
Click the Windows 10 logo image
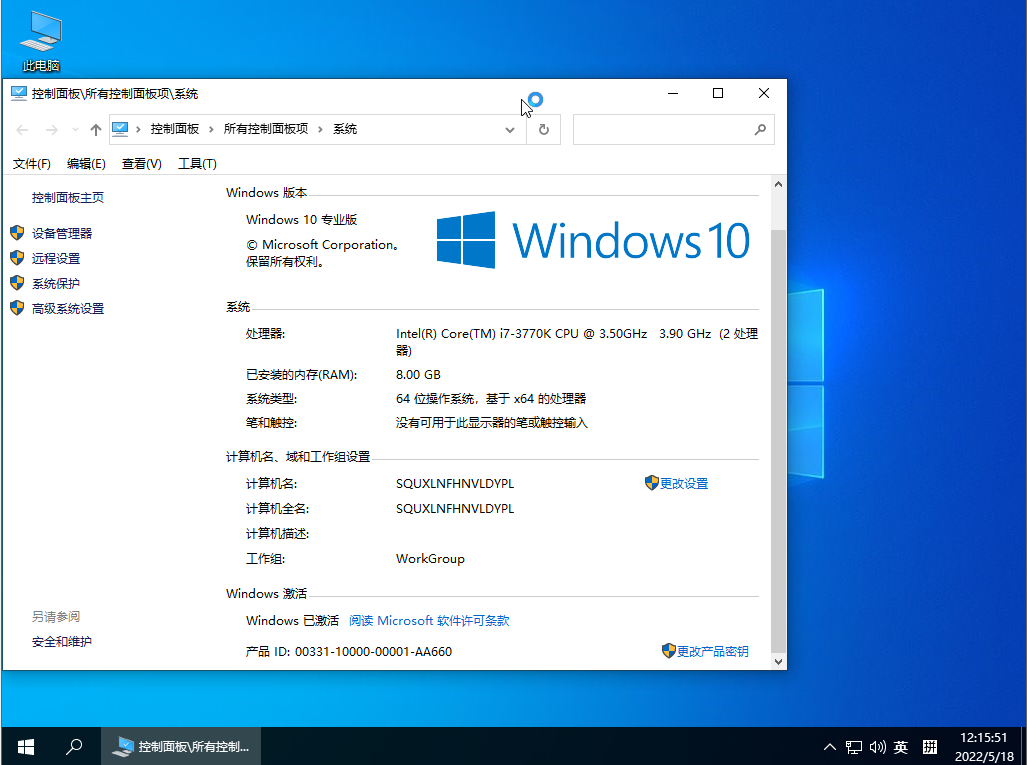point(593,240)
